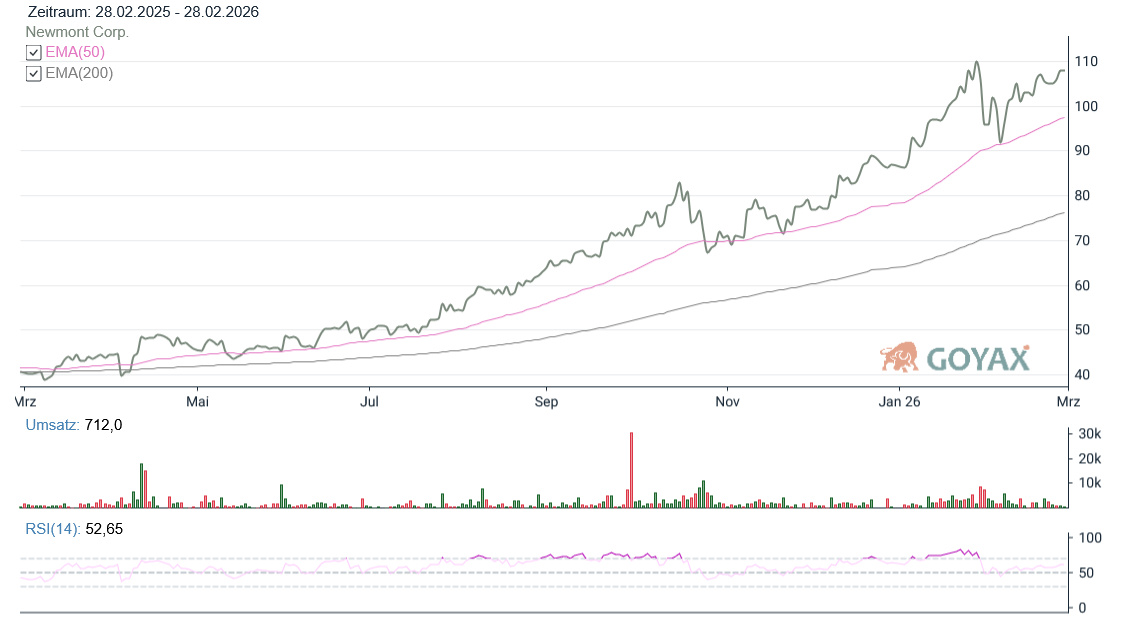The height and width of the screenshot is (617, 1140).
Task: Click the 110 price axis label
Action: pyautogui.click(x=1086, y=62)
